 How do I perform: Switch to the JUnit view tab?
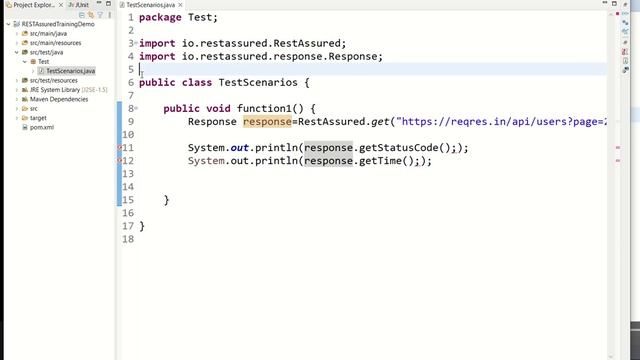point(78,5)
